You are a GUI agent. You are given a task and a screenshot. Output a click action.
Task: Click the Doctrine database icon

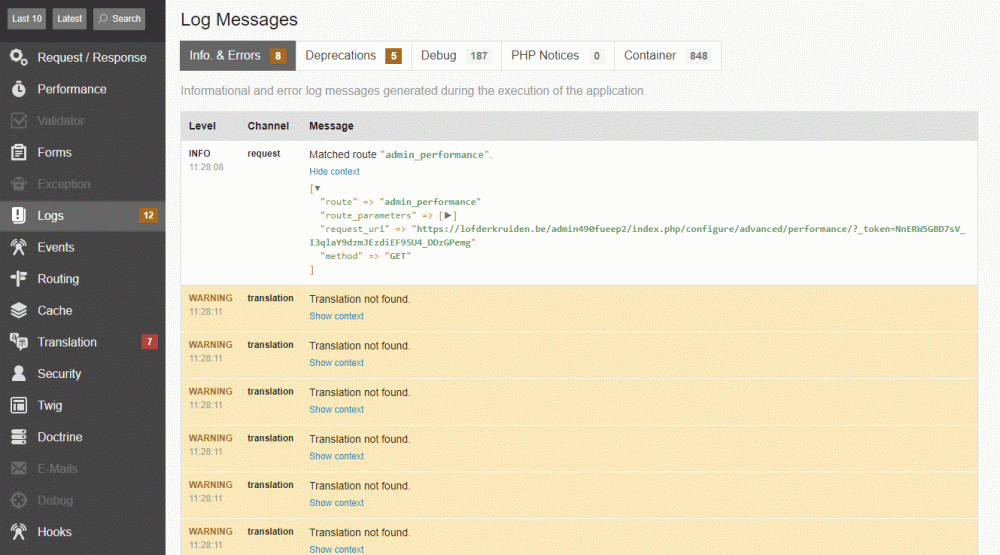click(19, 437)
